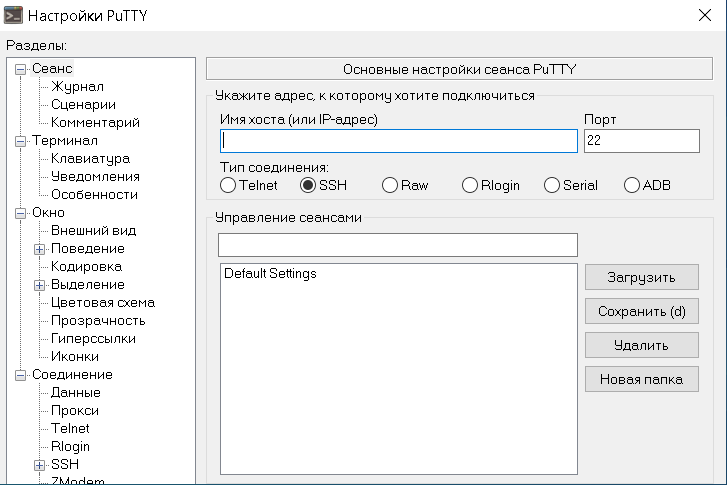Click the Удалить button
The height and width of the screenshot is (485, 727).
642,345
